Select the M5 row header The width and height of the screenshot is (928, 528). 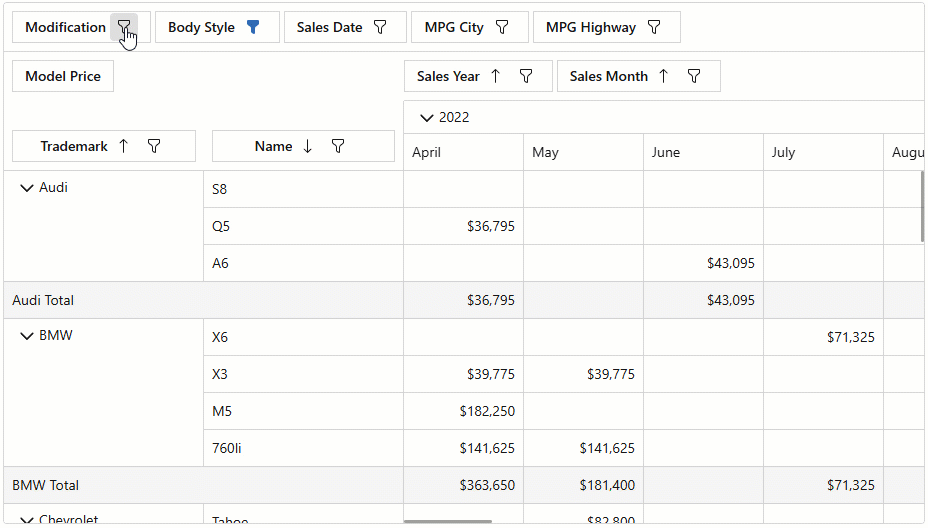pyautogui.click(x=304, y=411)
